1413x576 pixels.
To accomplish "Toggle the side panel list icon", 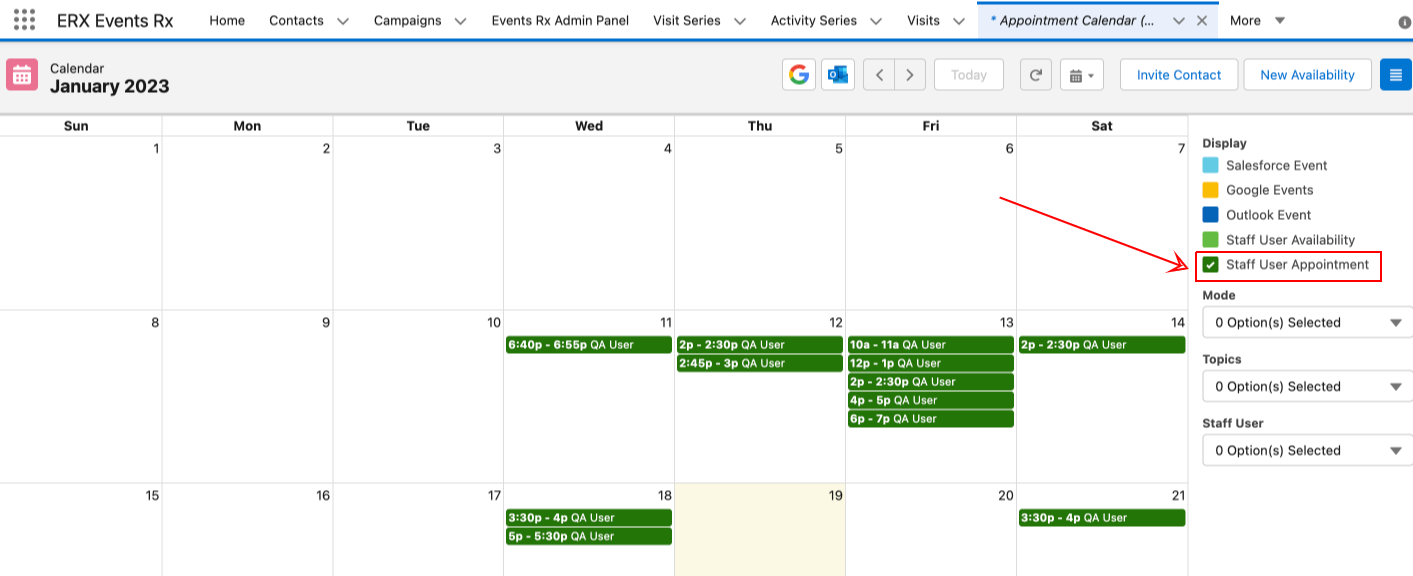I will [x=1395, y=75].
